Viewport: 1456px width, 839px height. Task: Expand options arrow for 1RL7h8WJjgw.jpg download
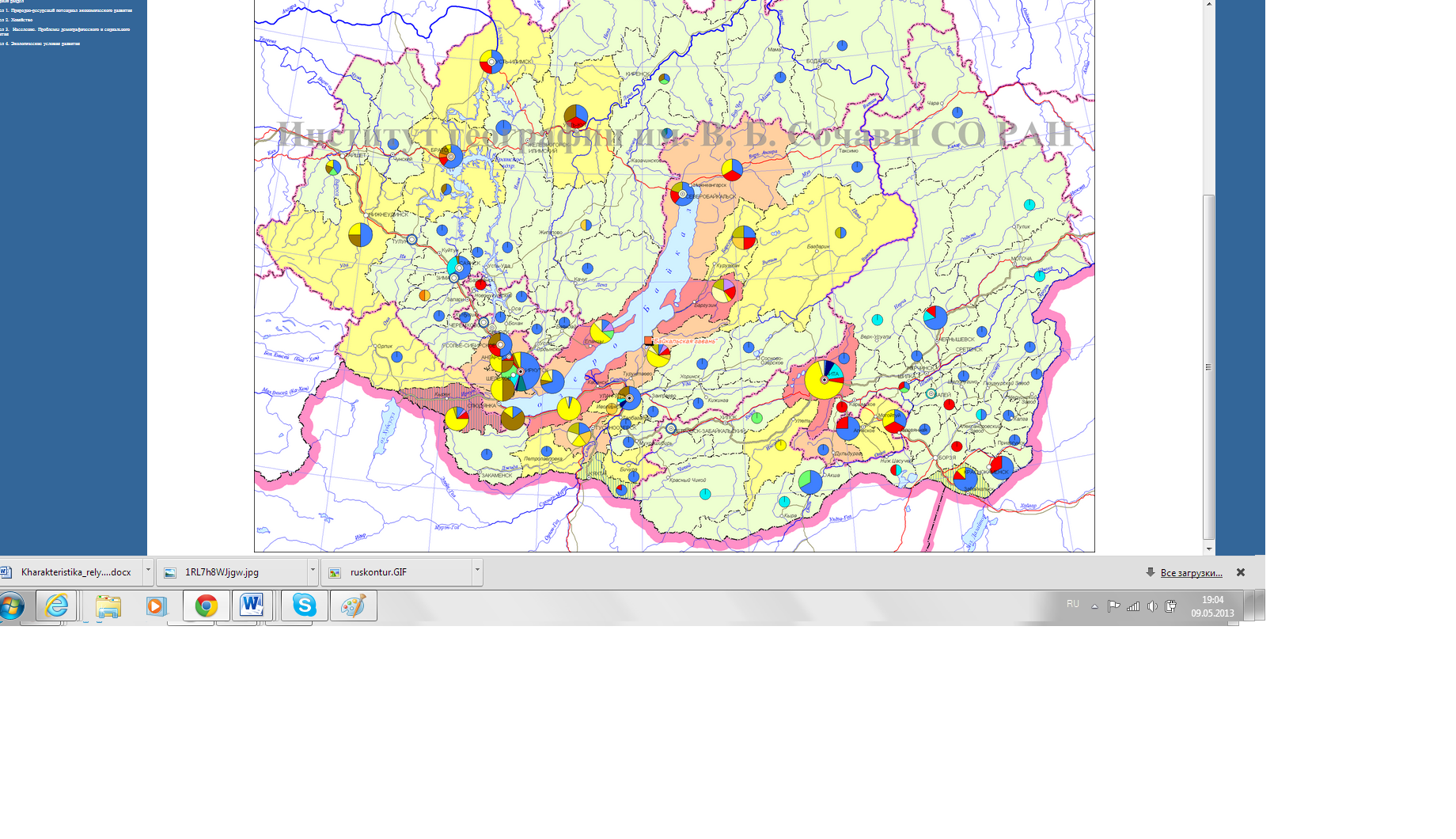pyautogui.click(x=313, y=571)
